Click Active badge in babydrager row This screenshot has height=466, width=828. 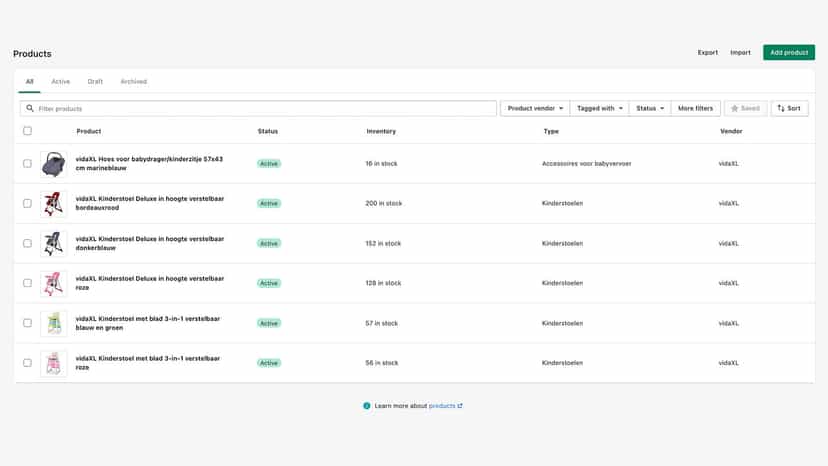(269, 164)
